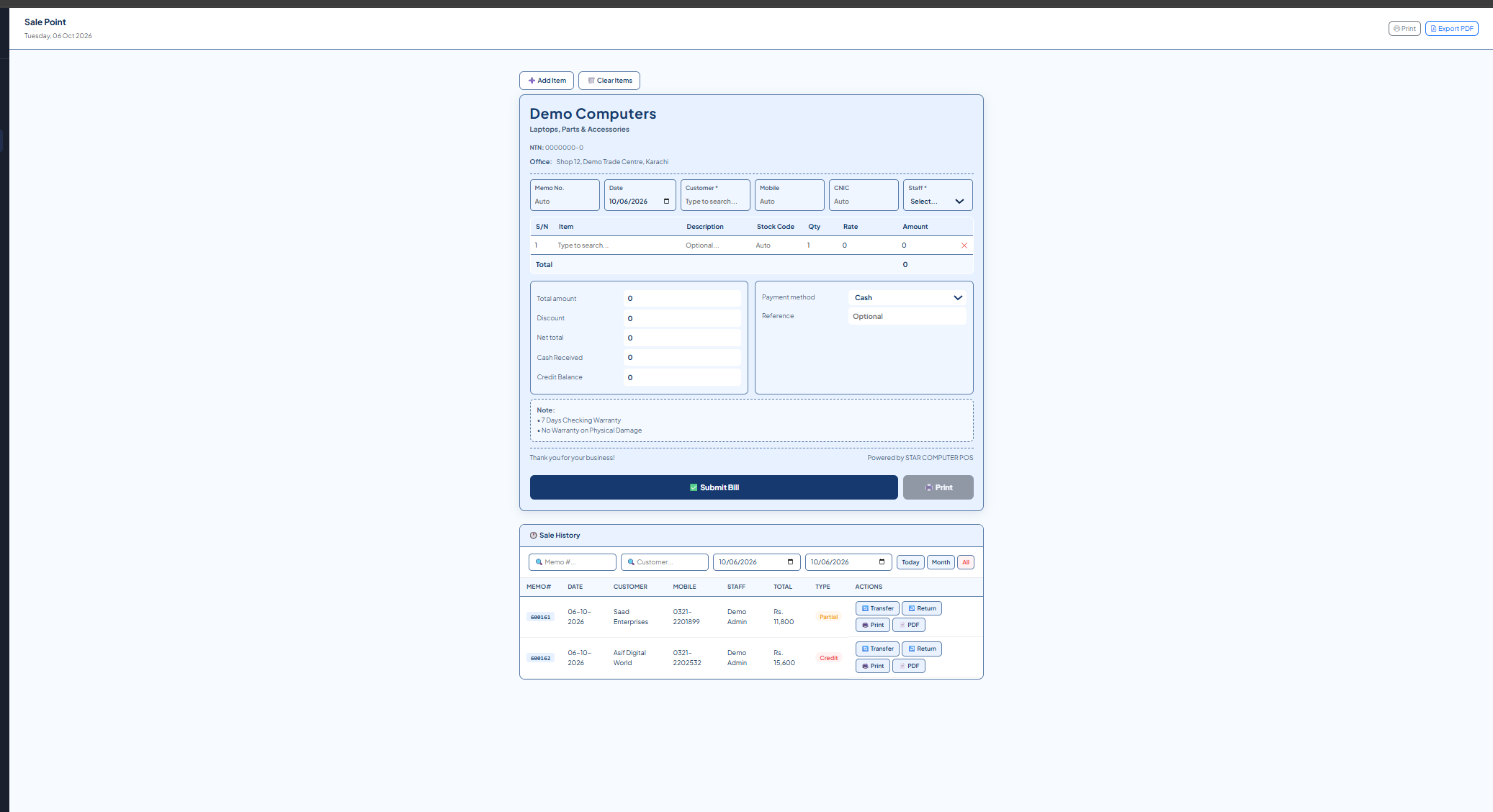Click the CNIC field
The width and height of the screenshot is (1493, 812).
pos(864,202)
